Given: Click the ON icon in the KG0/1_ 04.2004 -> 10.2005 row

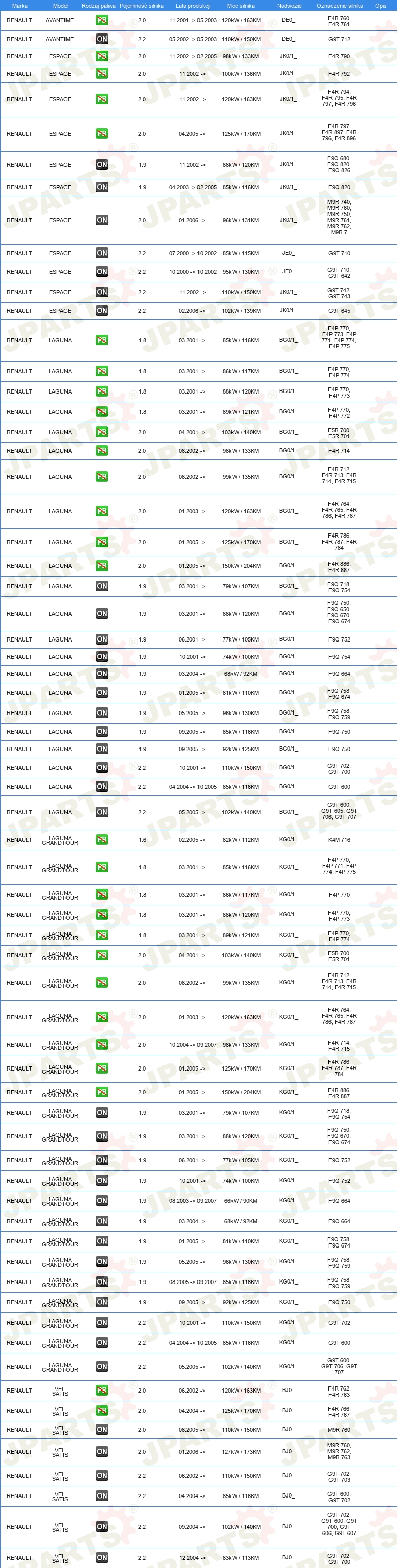Looking at the screenshot, I should pyautogui.click(x=102, y=1343).
